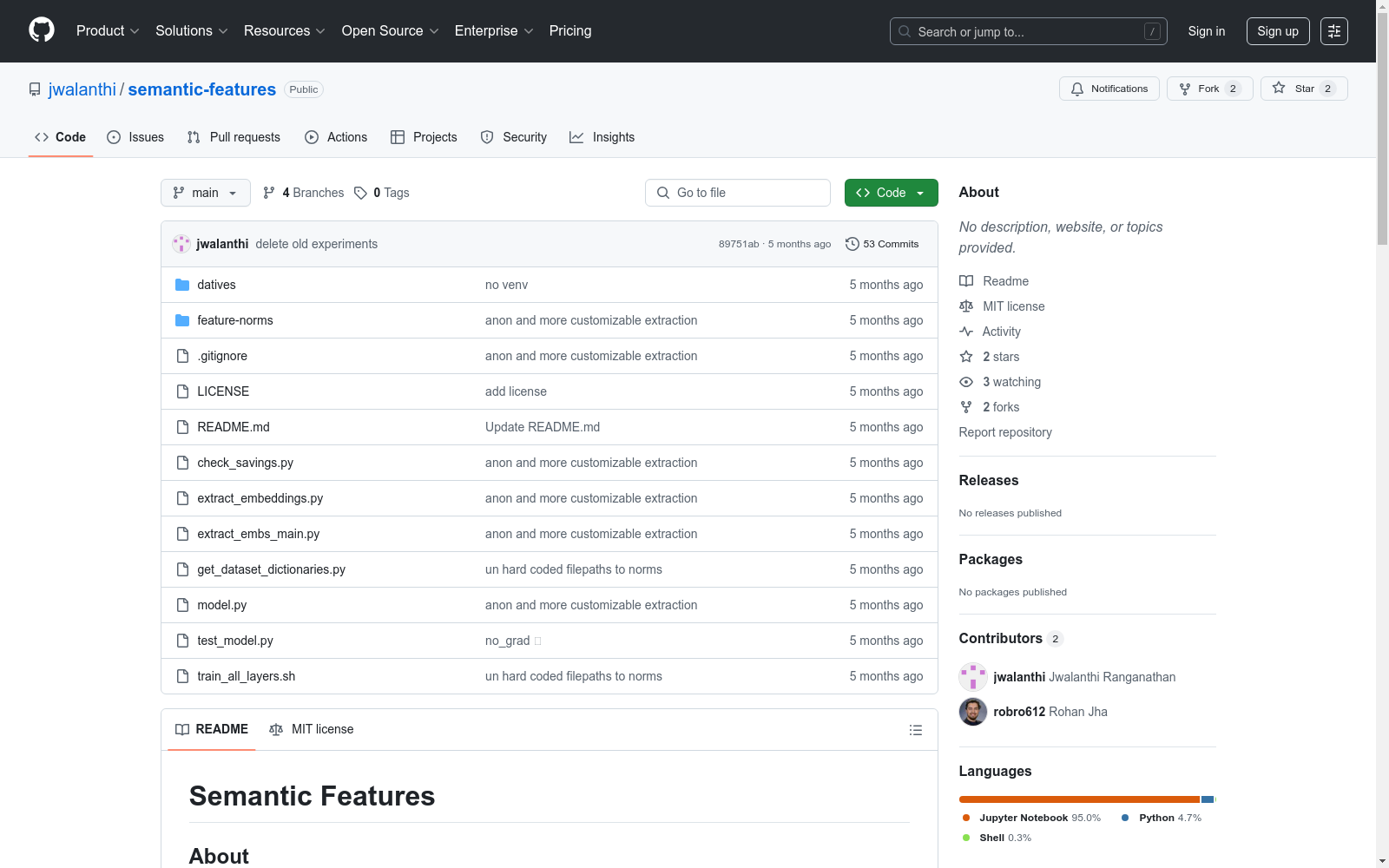
Task: Click the Activity pulse icon
Action: pyautogui.click(x=966, y=332)
